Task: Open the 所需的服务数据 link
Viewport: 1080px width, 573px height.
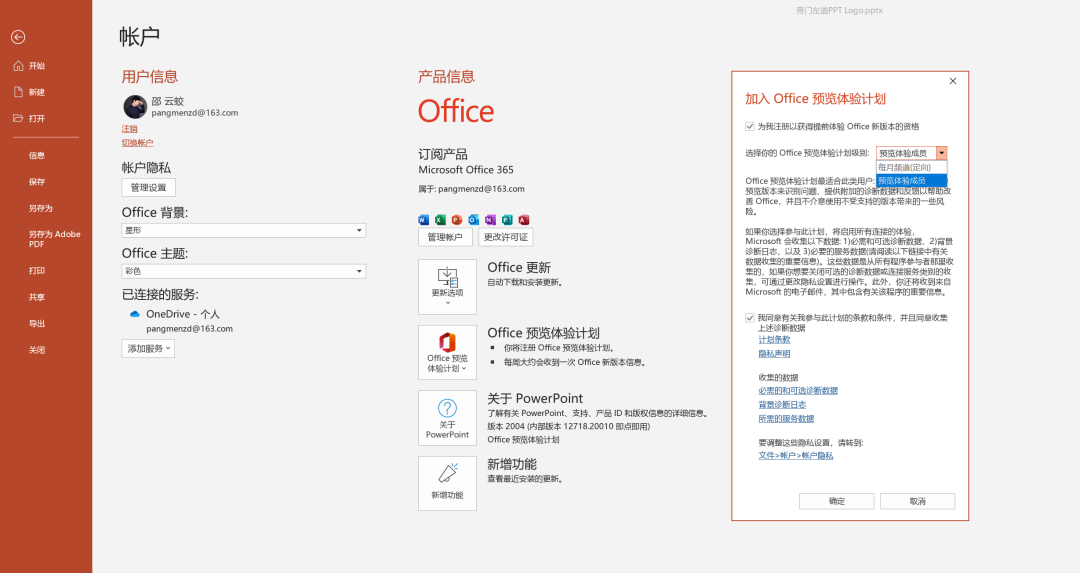Action: click(x=786, y=418)
